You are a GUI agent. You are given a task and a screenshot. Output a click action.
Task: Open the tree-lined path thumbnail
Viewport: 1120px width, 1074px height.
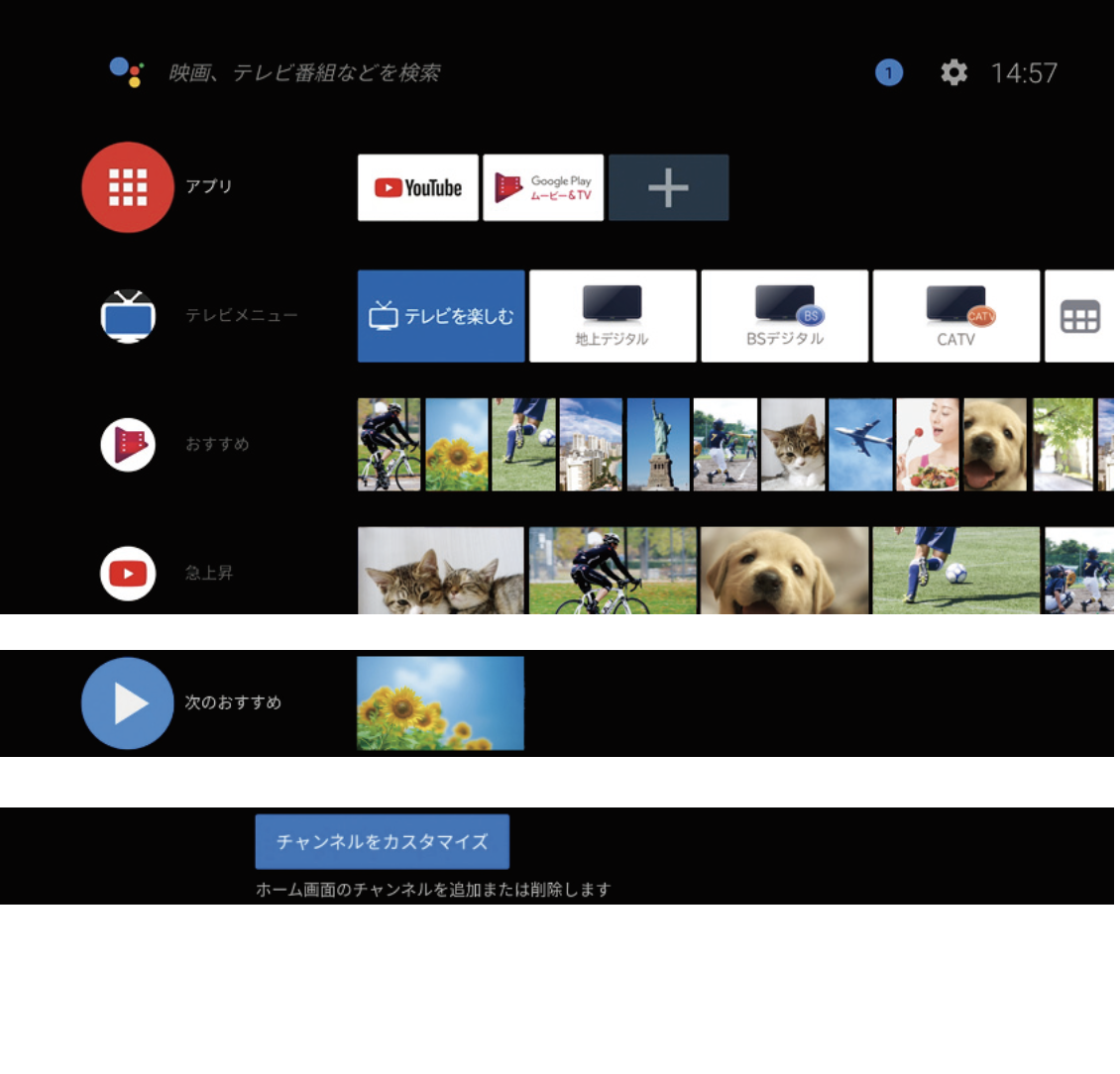1063,444
